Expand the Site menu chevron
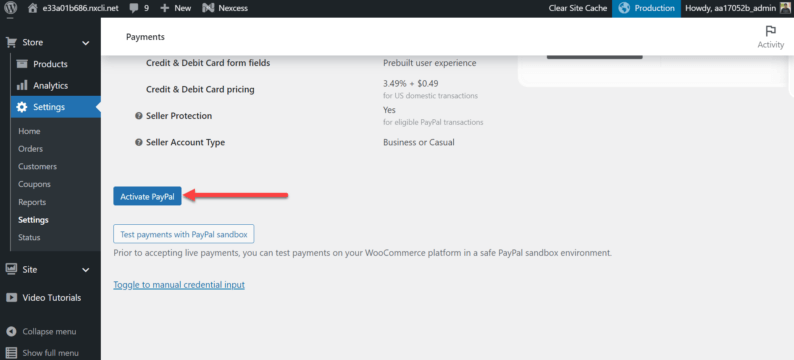The image size is (794, 360). pyautogui.click(x=86, y=270)
